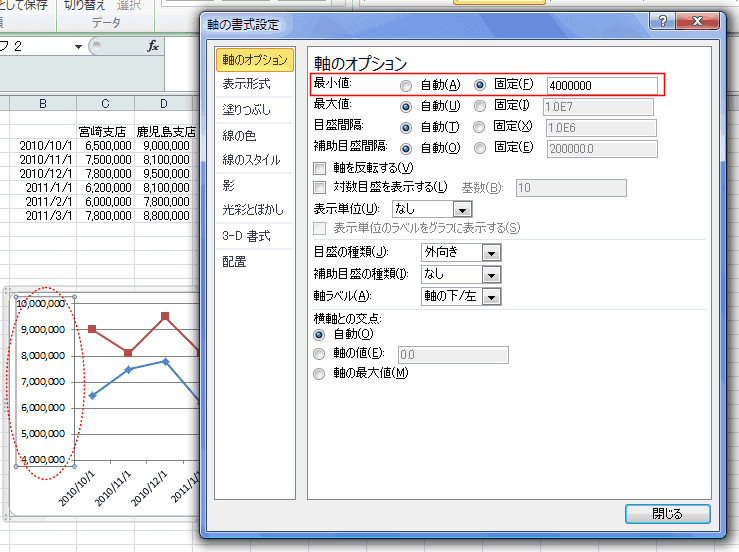
Task: Click the help question mark in dialog title
Action: click(x=663, y=21)
